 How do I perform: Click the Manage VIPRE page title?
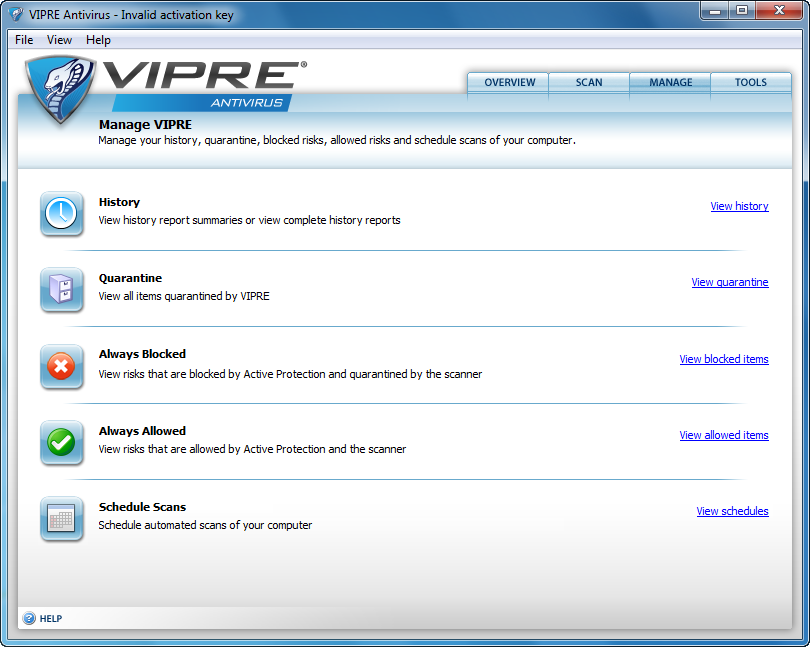tap(145, 125)
